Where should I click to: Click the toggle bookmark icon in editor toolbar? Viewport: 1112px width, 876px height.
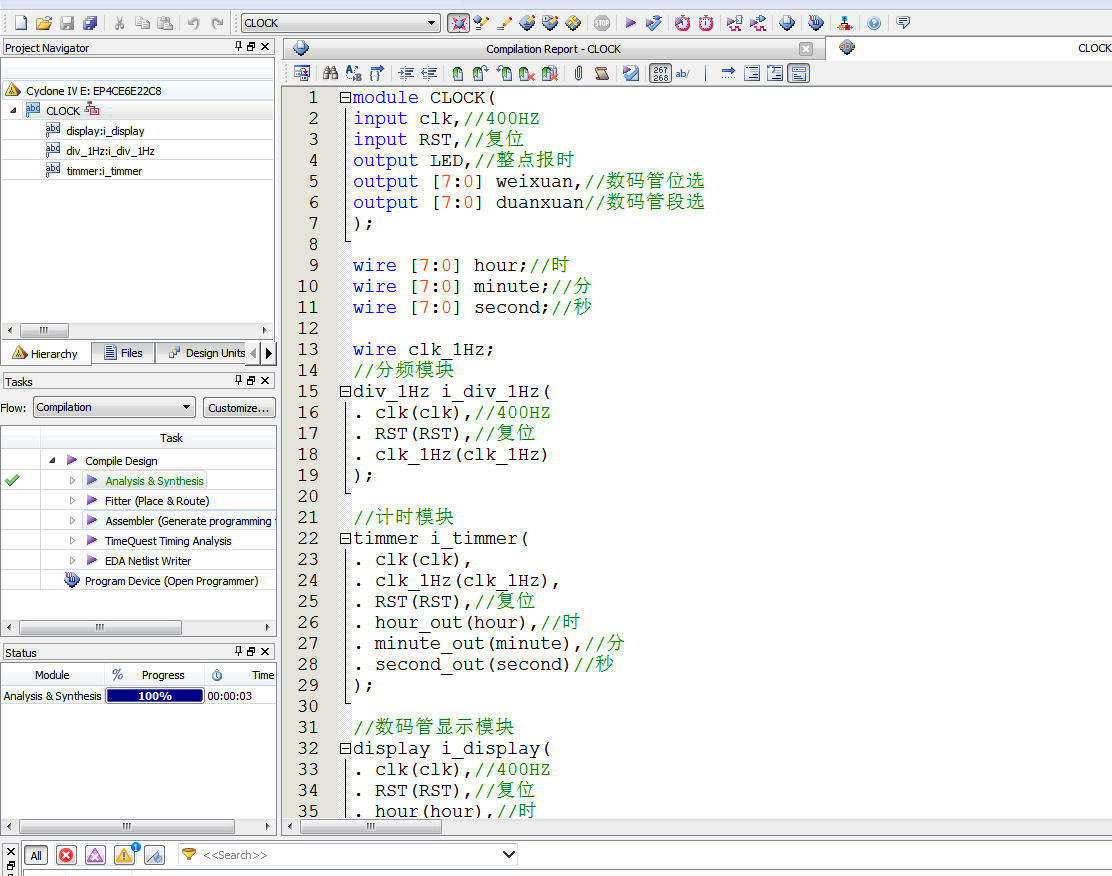pyautogui.click(x=457, y=73)
